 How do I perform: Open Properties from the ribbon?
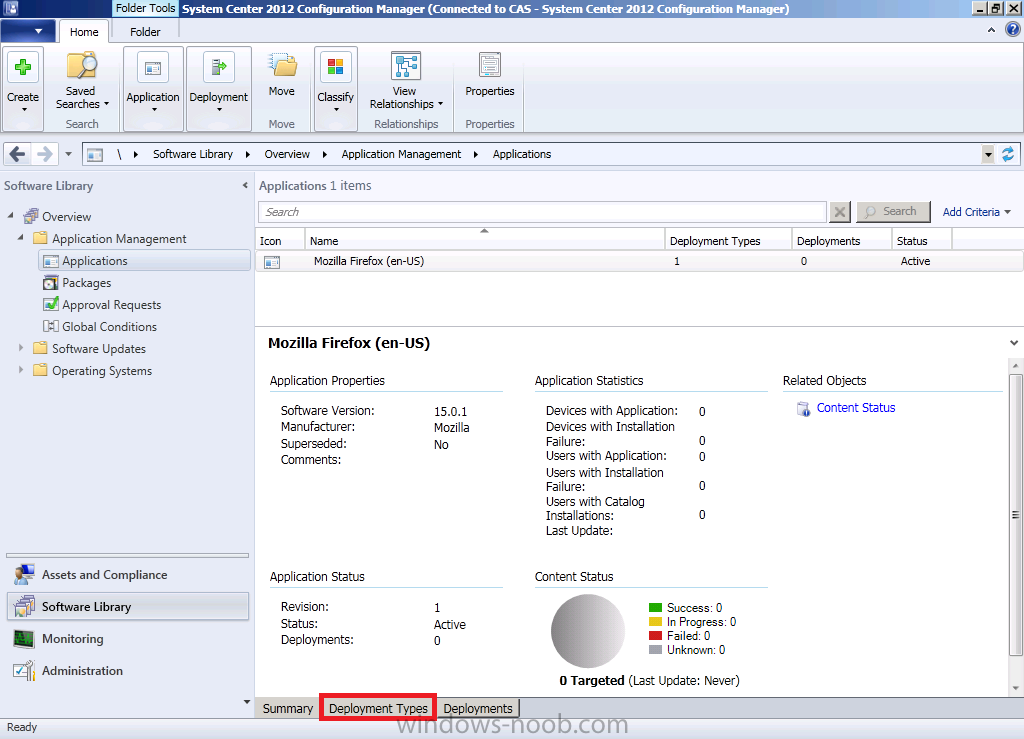click(x=490, y=74)
